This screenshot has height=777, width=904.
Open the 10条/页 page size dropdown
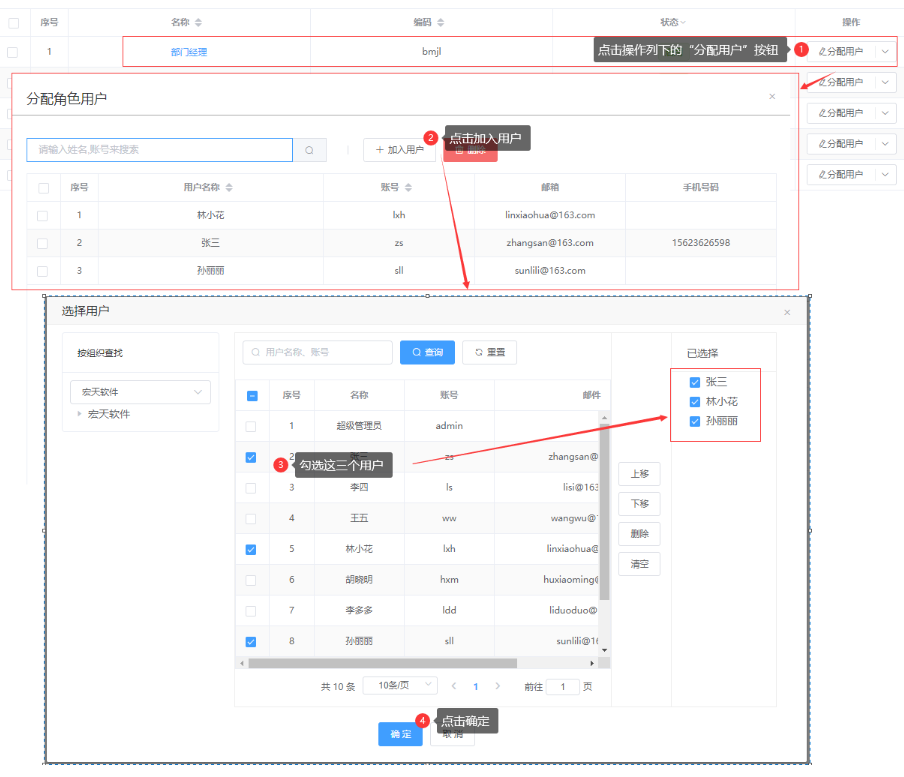(400, 685)
